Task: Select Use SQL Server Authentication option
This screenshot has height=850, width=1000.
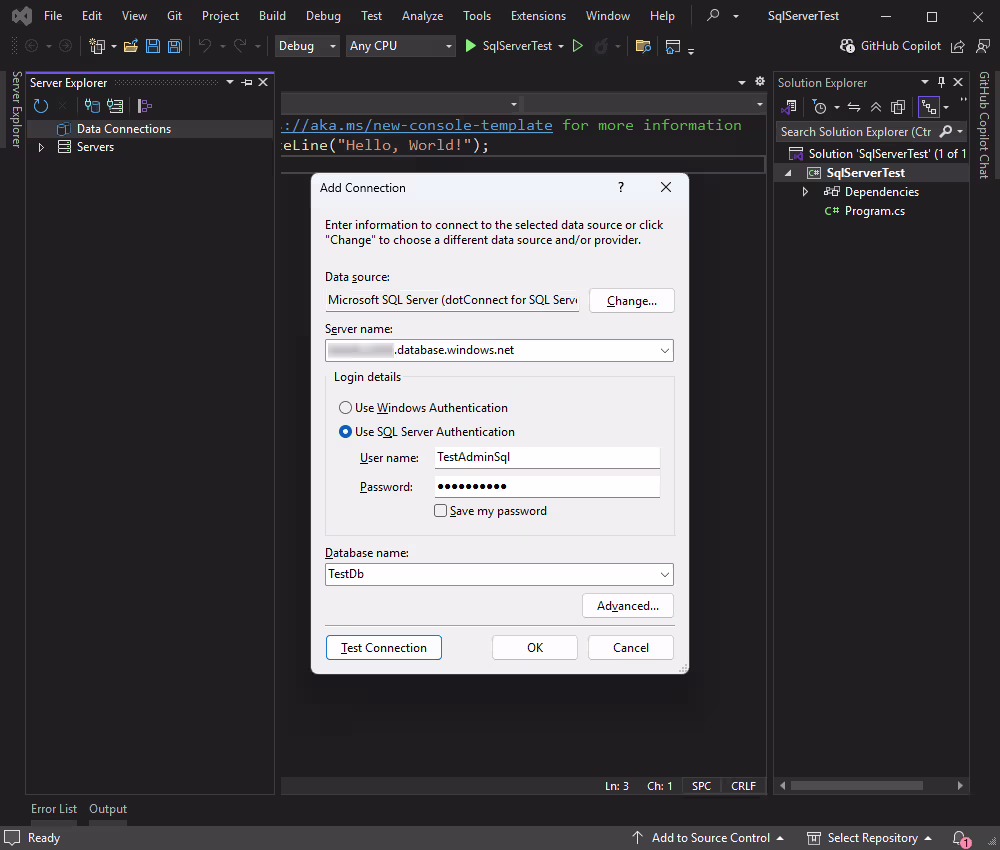Action: pyautogui.click(x=345, y=431)
